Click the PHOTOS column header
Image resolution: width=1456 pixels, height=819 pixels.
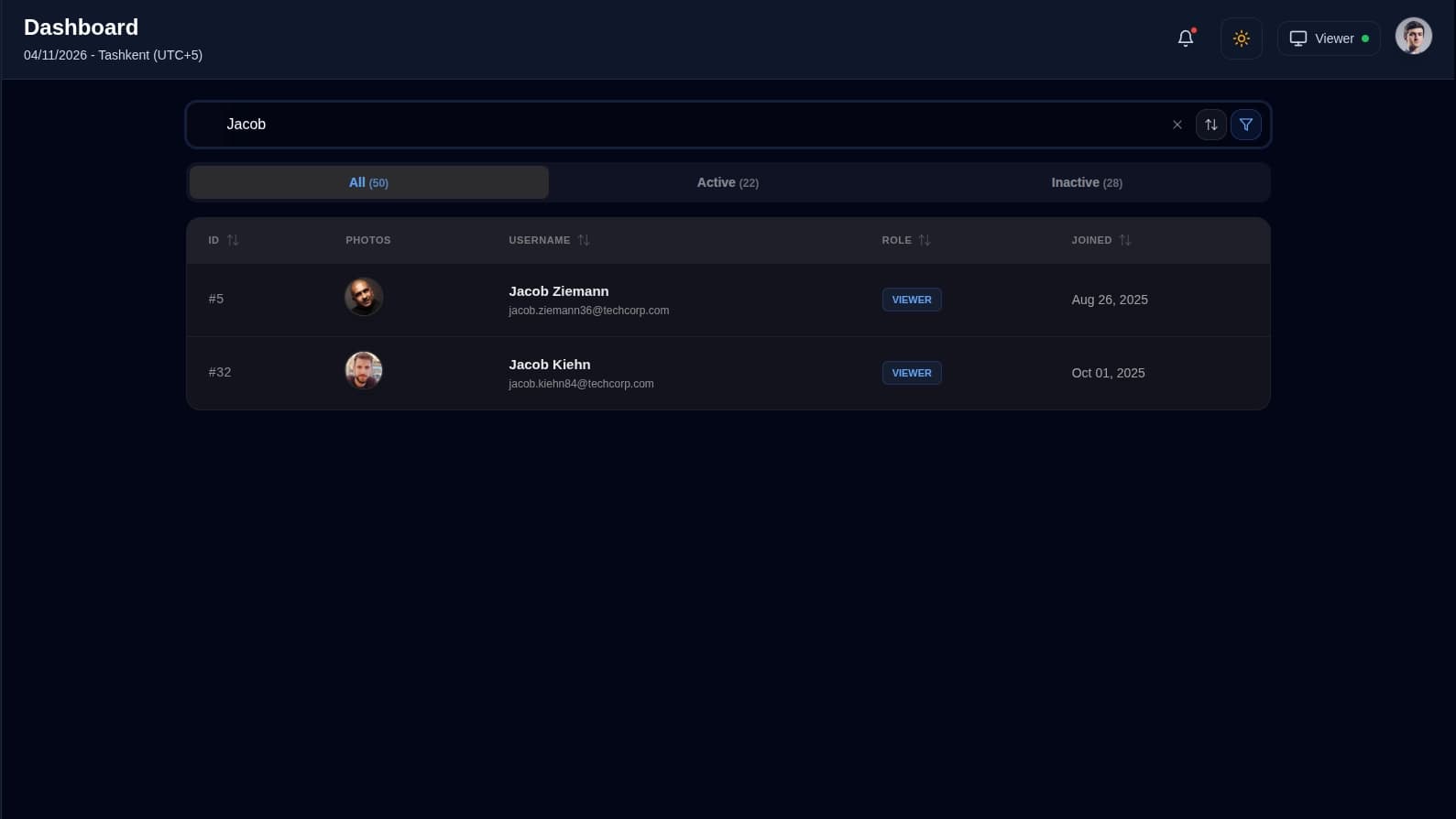(368, 240)
